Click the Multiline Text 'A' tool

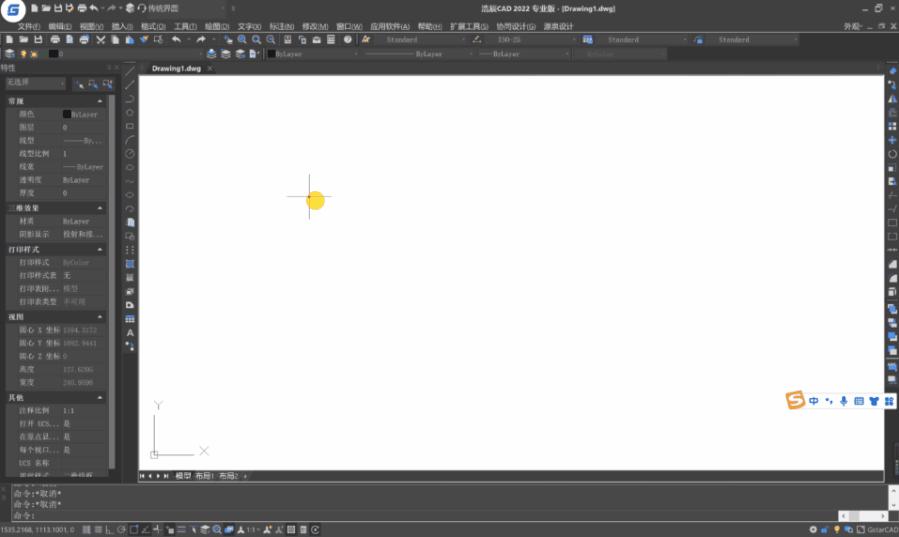(x=130, y=332)
